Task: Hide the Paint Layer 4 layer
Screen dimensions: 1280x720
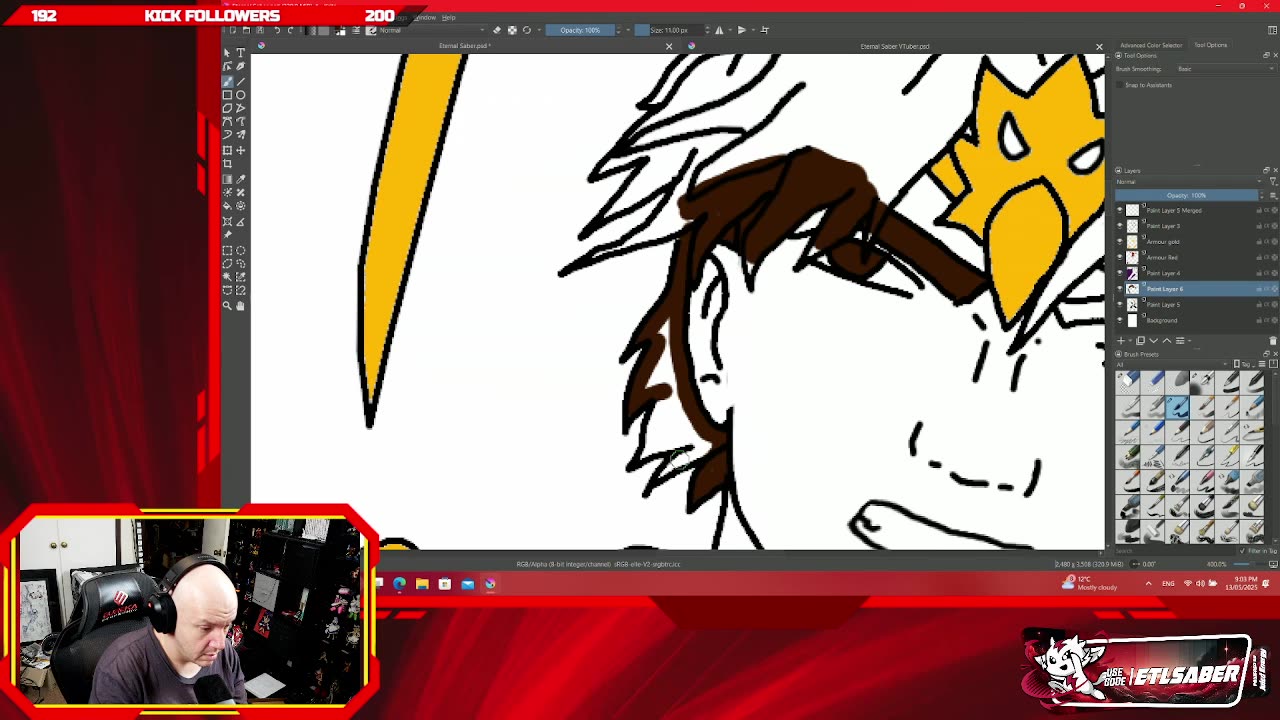Action: tap(1120, 273)
